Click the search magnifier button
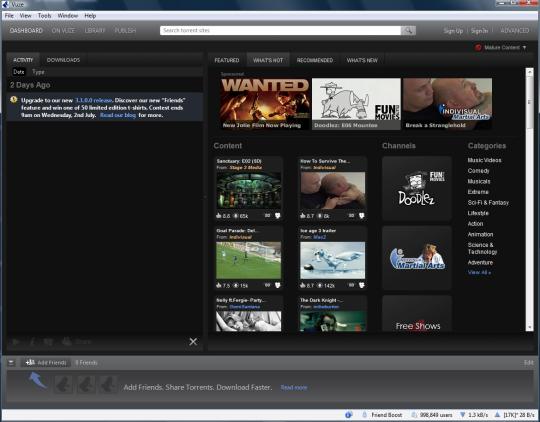 click(408, 30)
